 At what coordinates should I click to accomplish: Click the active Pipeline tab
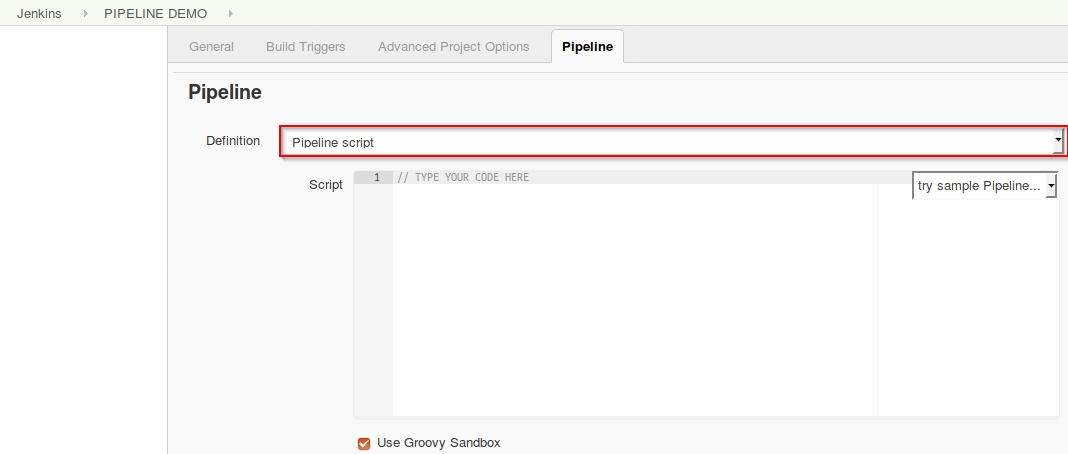pos(587,47)
